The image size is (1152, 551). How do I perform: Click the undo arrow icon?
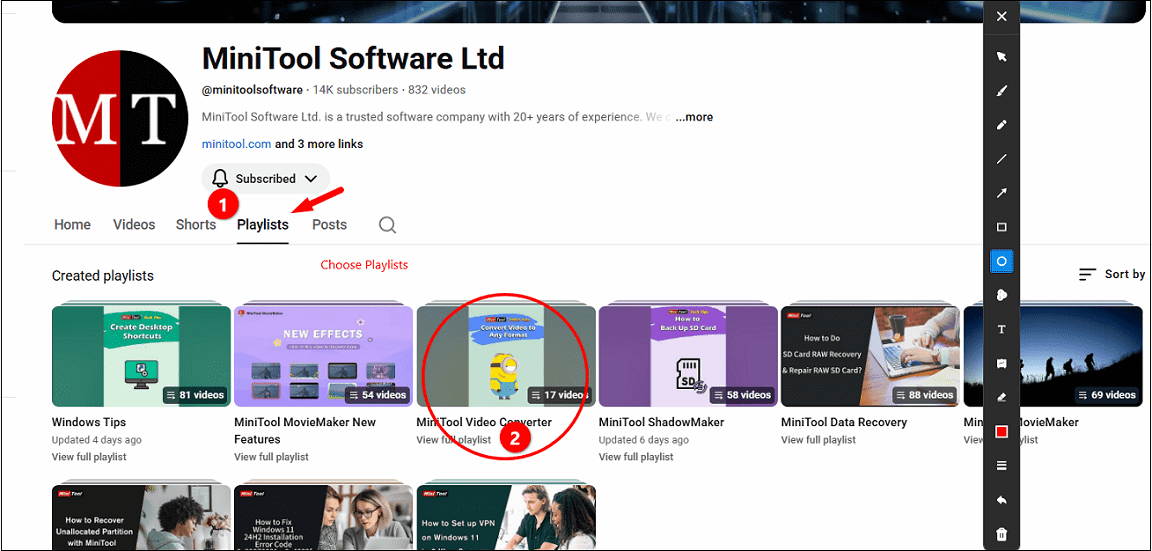[1001, 500]
